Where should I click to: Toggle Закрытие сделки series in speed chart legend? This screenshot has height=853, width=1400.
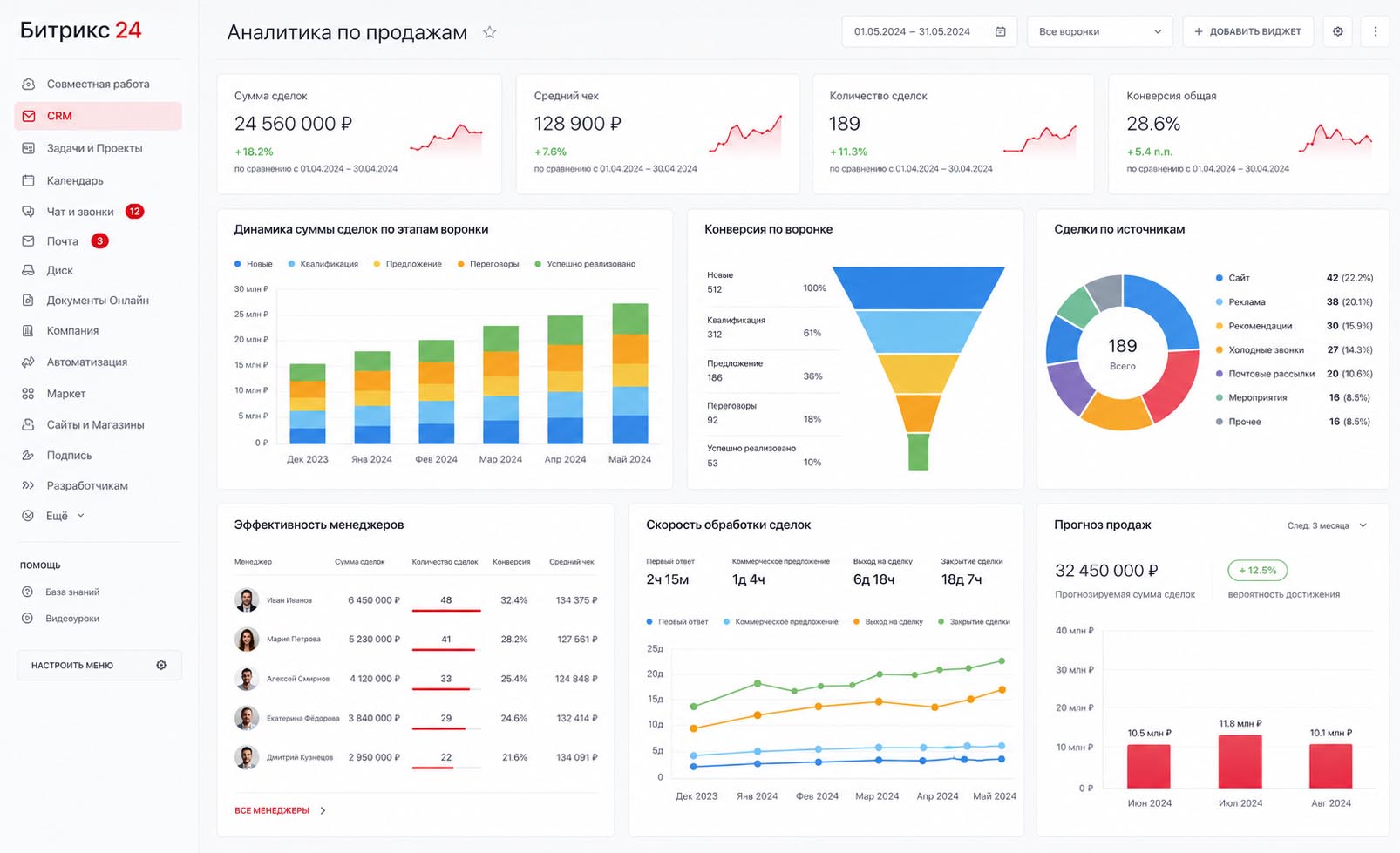click(974, 622)
